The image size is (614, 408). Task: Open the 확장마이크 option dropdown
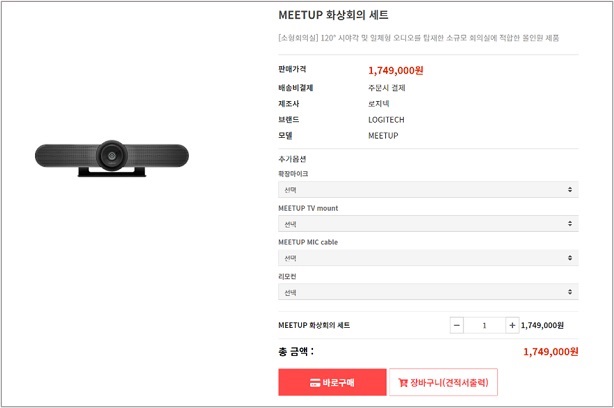point(427,189)
